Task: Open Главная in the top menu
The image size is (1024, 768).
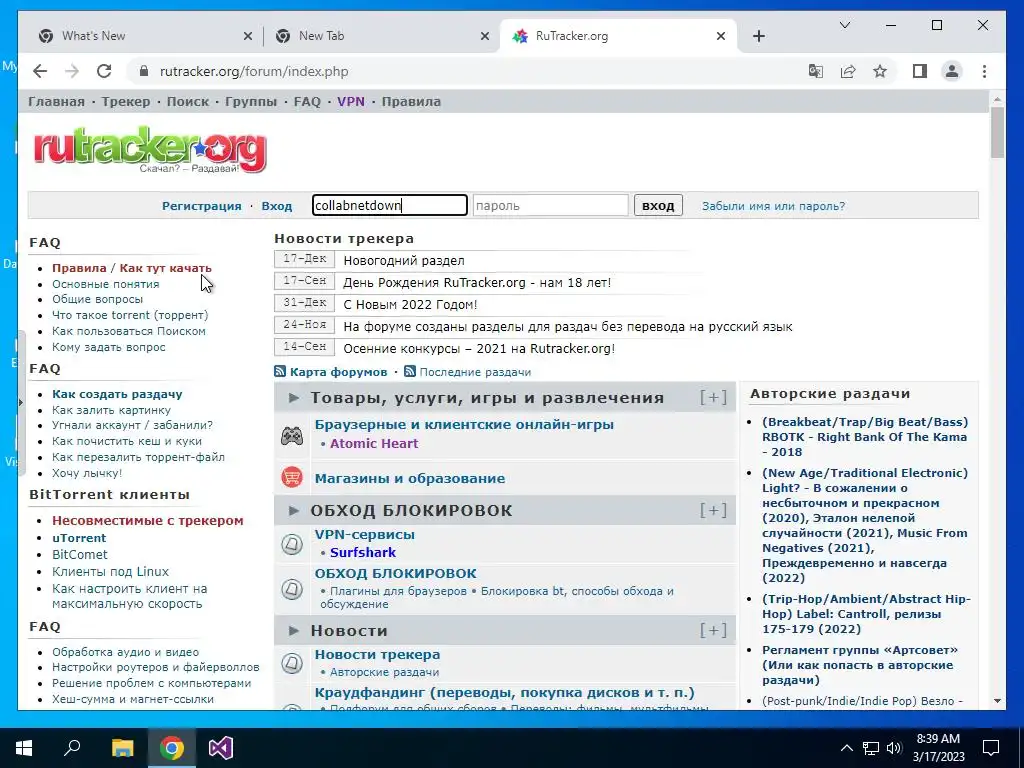Action: (x=56, y=101)
